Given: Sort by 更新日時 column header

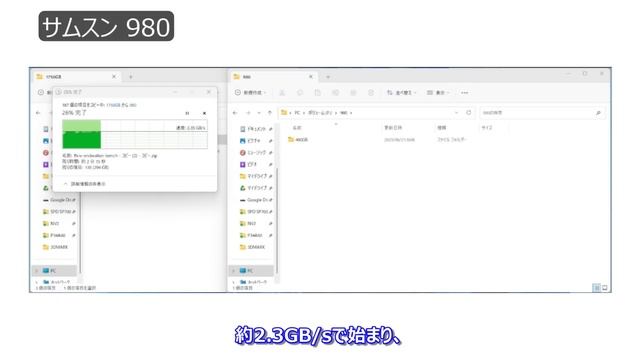Looking at the screenshot, I should (393, 128).
